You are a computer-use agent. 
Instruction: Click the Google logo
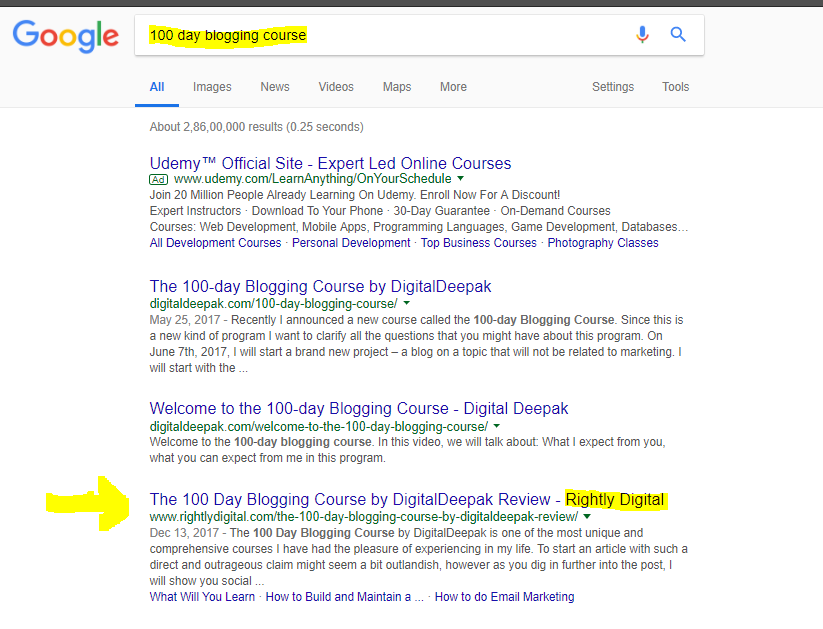66,36
